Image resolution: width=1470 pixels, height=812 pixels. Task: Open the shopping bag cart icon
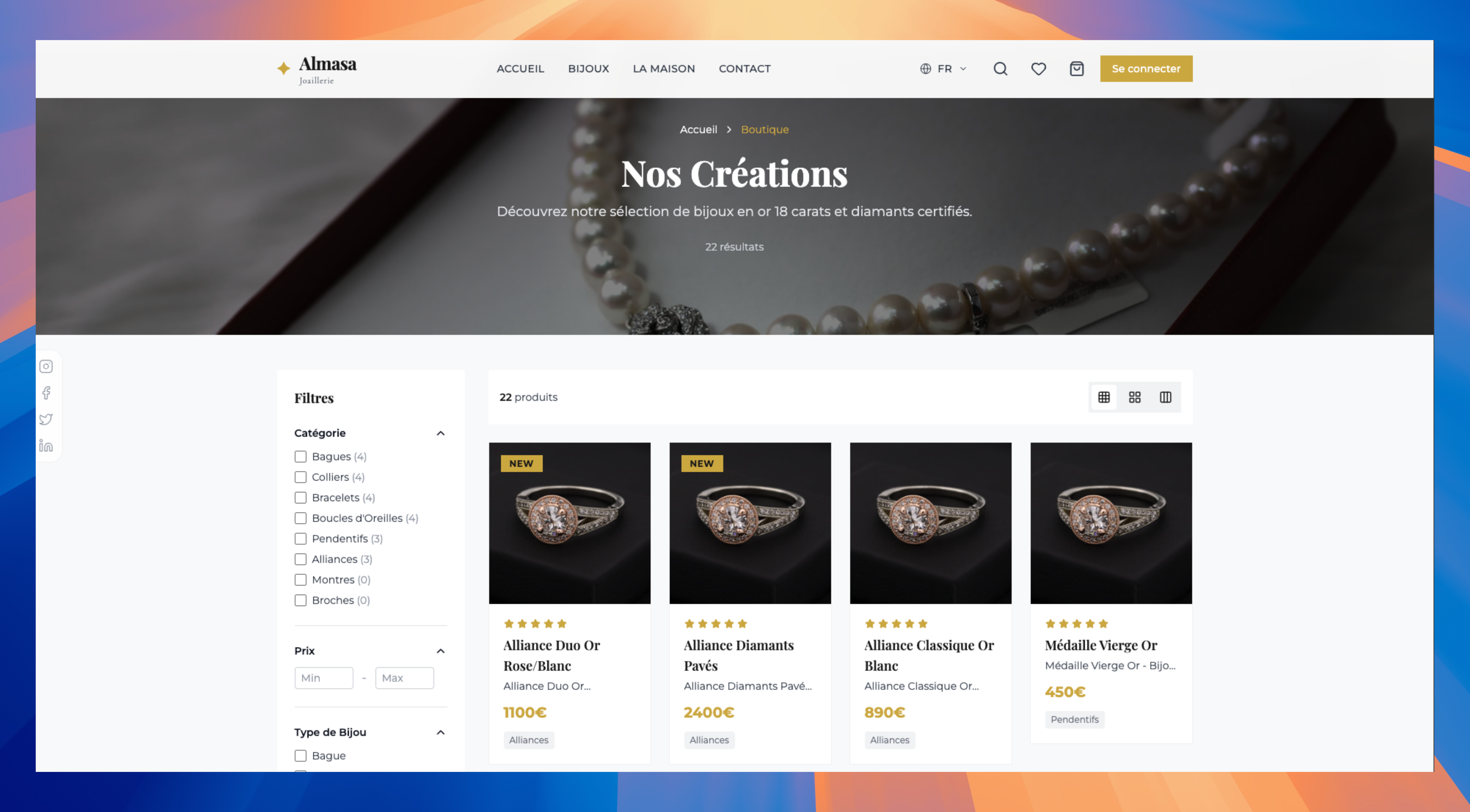click(x=1076, y=68)
